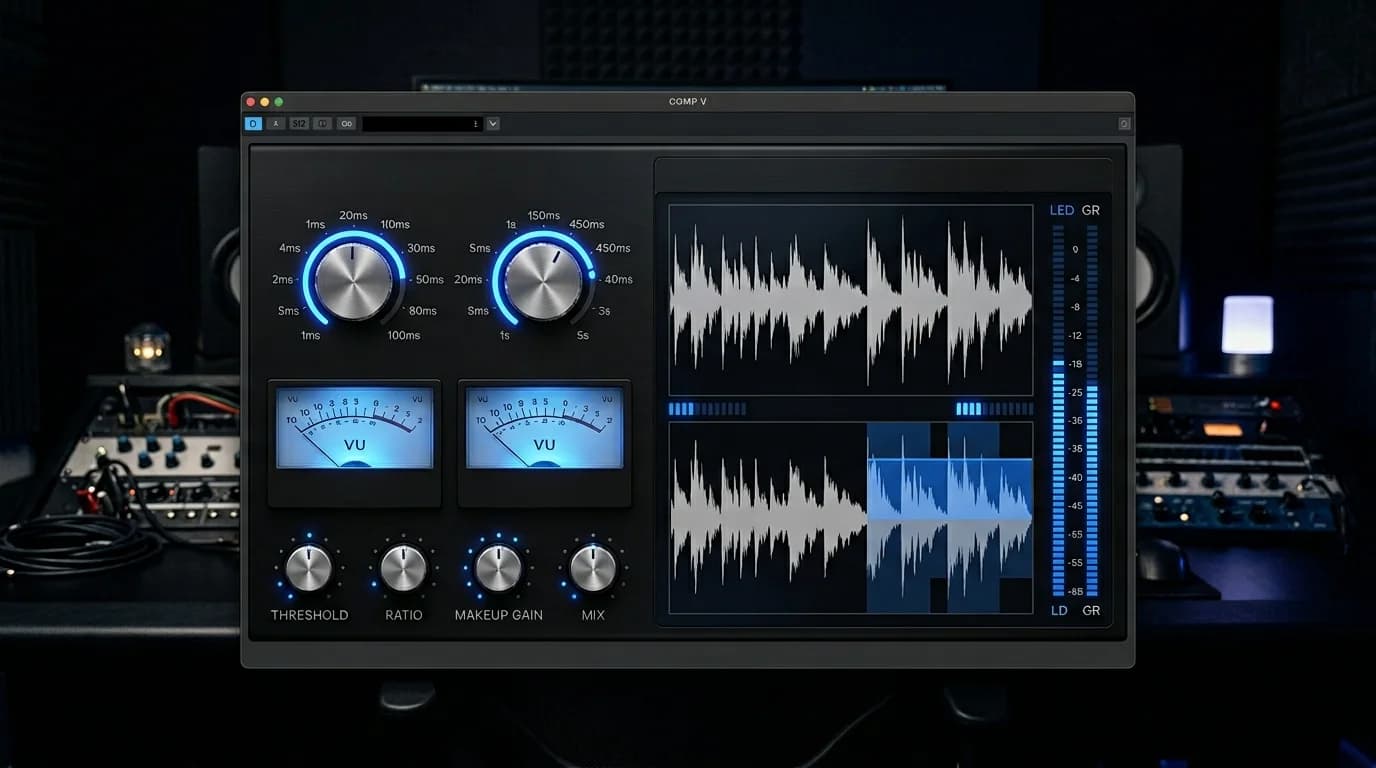Click the A/B compare icon in the toolbar

point(323,123)
